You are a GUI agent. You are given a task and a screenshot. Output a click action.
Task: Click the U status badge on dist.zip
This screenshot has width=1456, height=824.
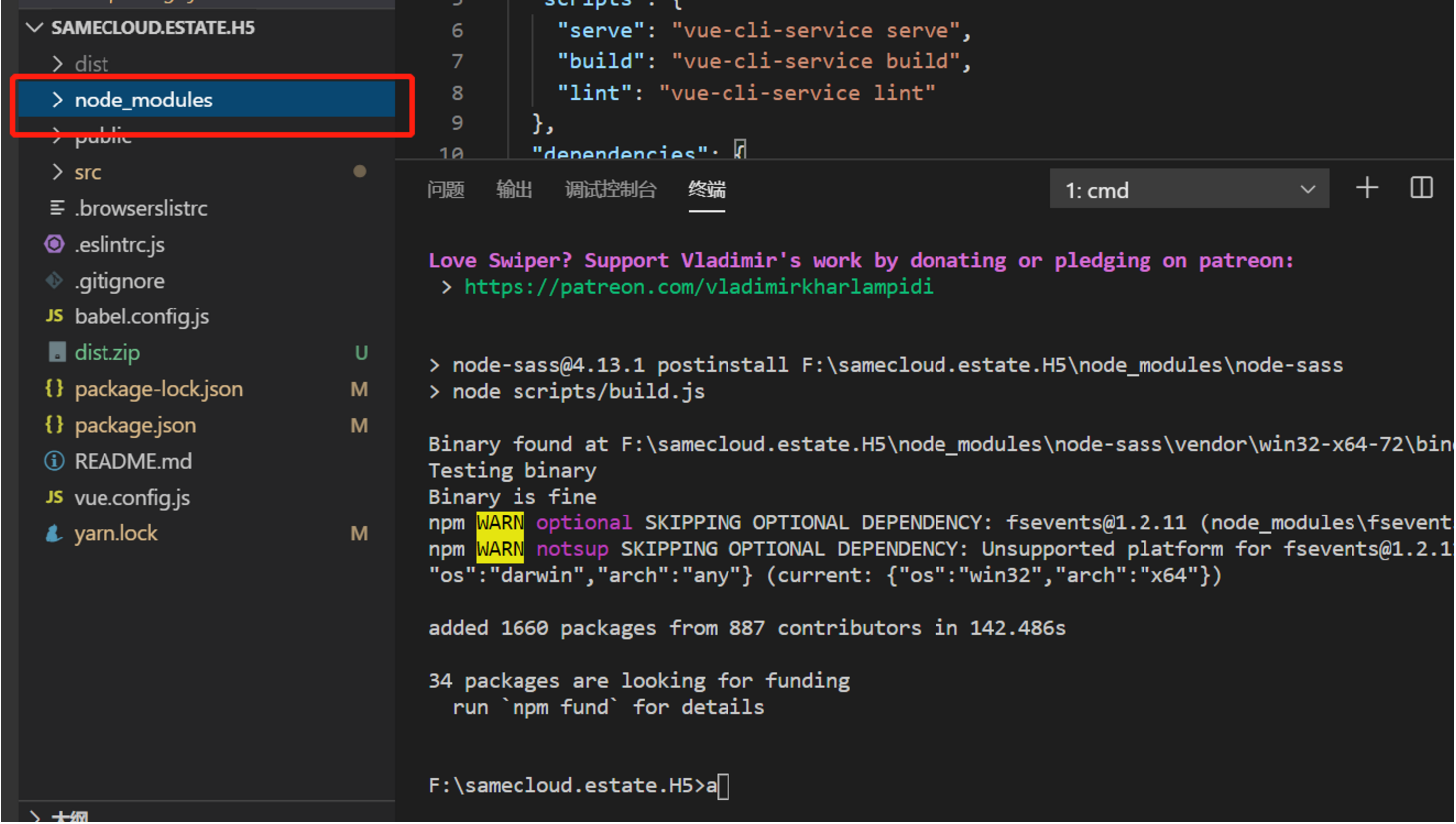tap(361, 353)
